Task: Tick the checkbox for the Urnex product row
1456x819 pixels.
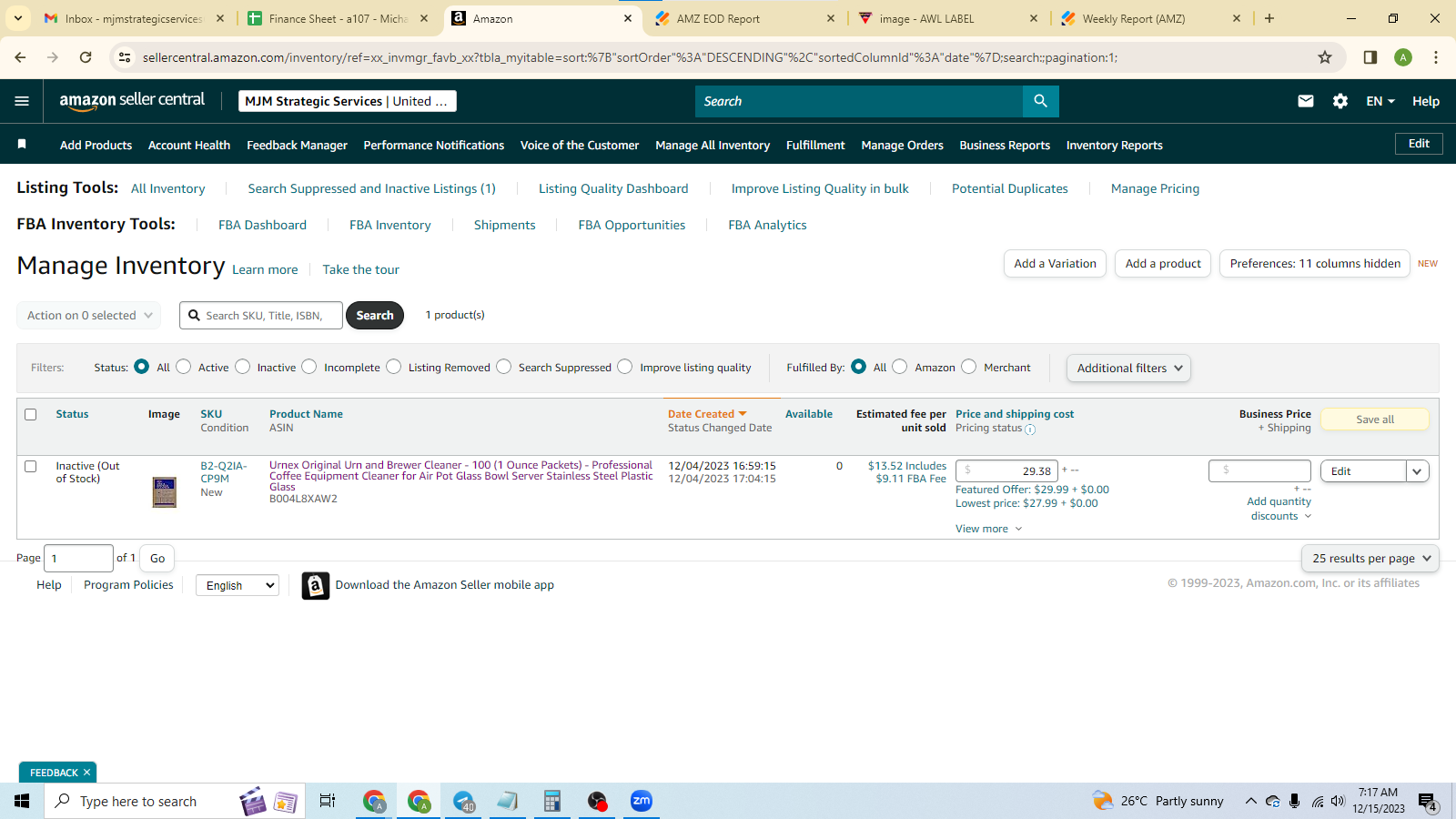Action: point(30,466)
